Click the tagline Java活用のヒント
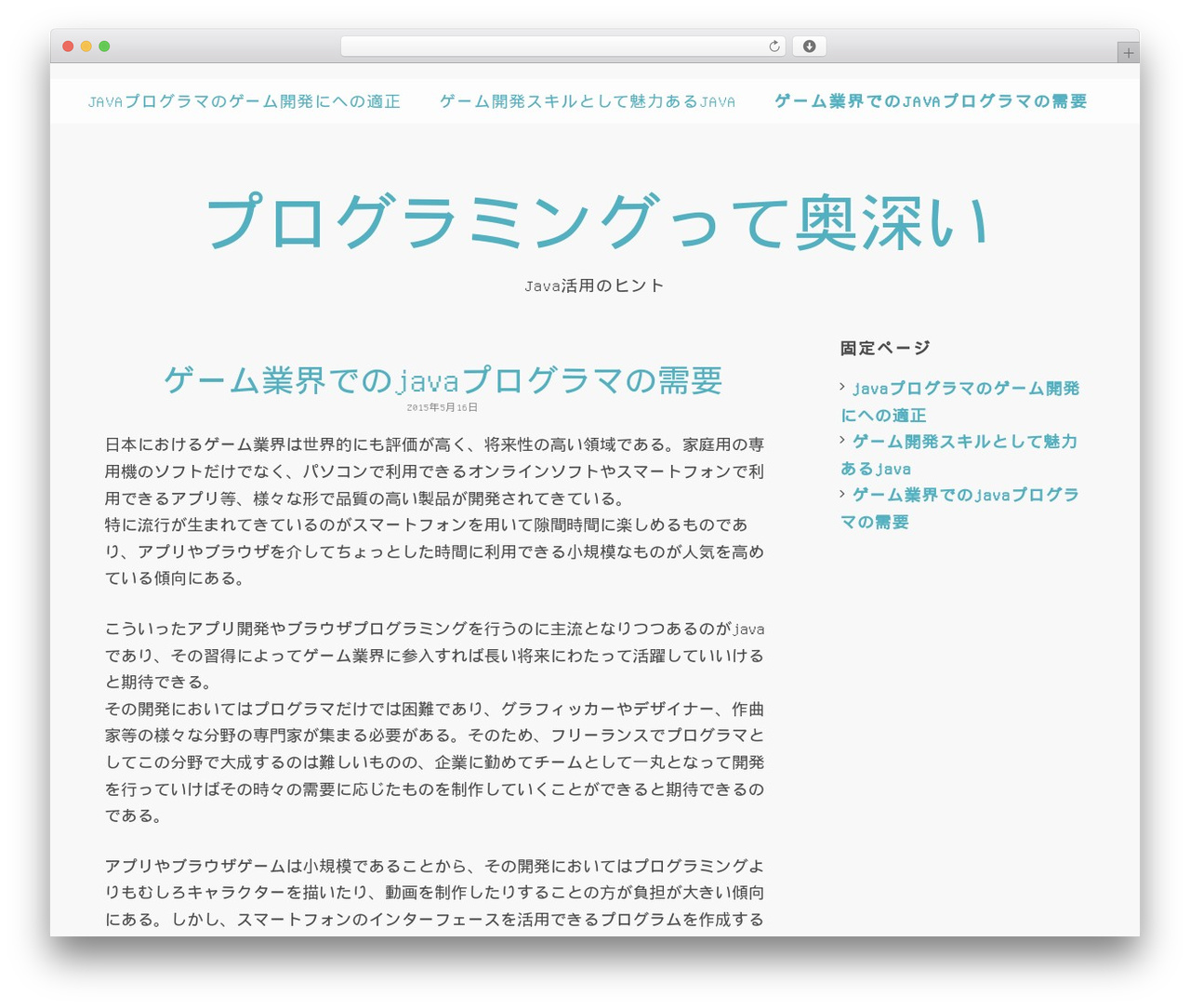Image resolution: width=1190 pixels, height=1008 pixels. 595,285
